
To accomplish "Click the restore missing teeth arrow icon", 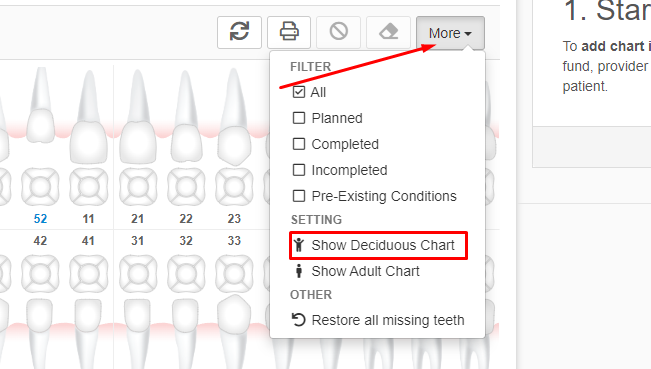I will pos(298,320).
